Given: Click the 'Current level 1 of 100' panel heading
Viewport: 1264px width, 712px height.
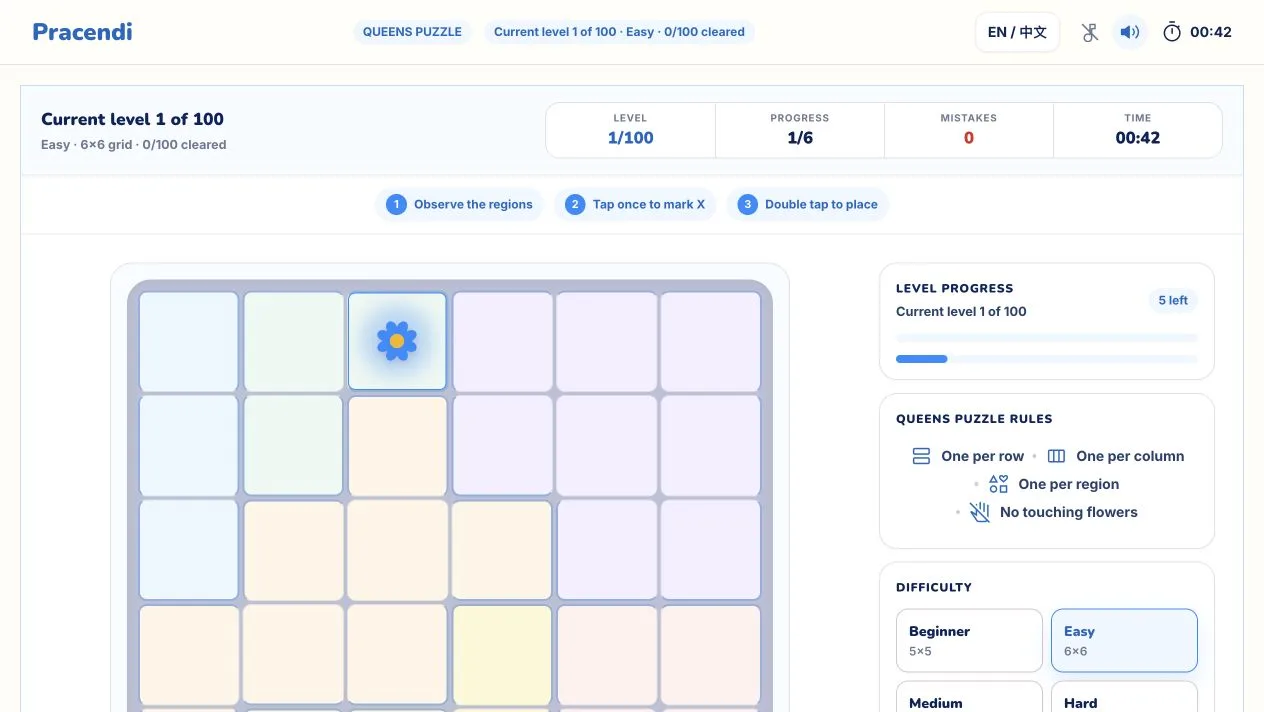Looking at the screenshot, I should [x=132, y=119].
